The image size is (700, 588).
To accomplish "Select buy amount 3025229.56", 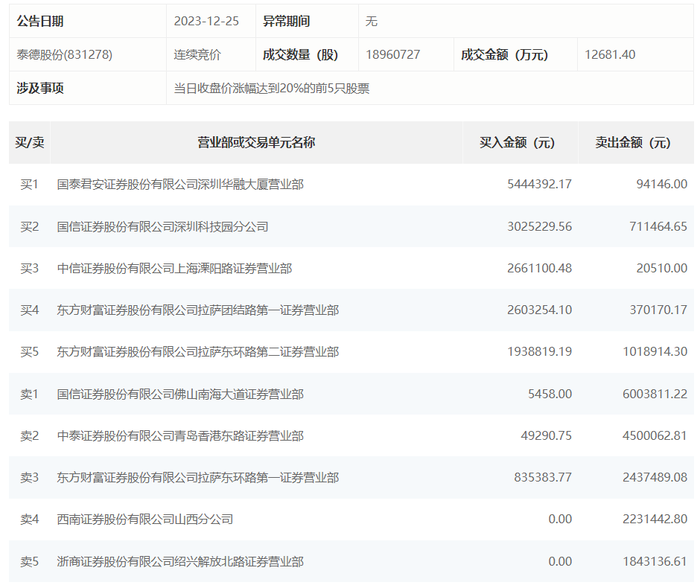I will pyautogui.click(x=539, y=226).
